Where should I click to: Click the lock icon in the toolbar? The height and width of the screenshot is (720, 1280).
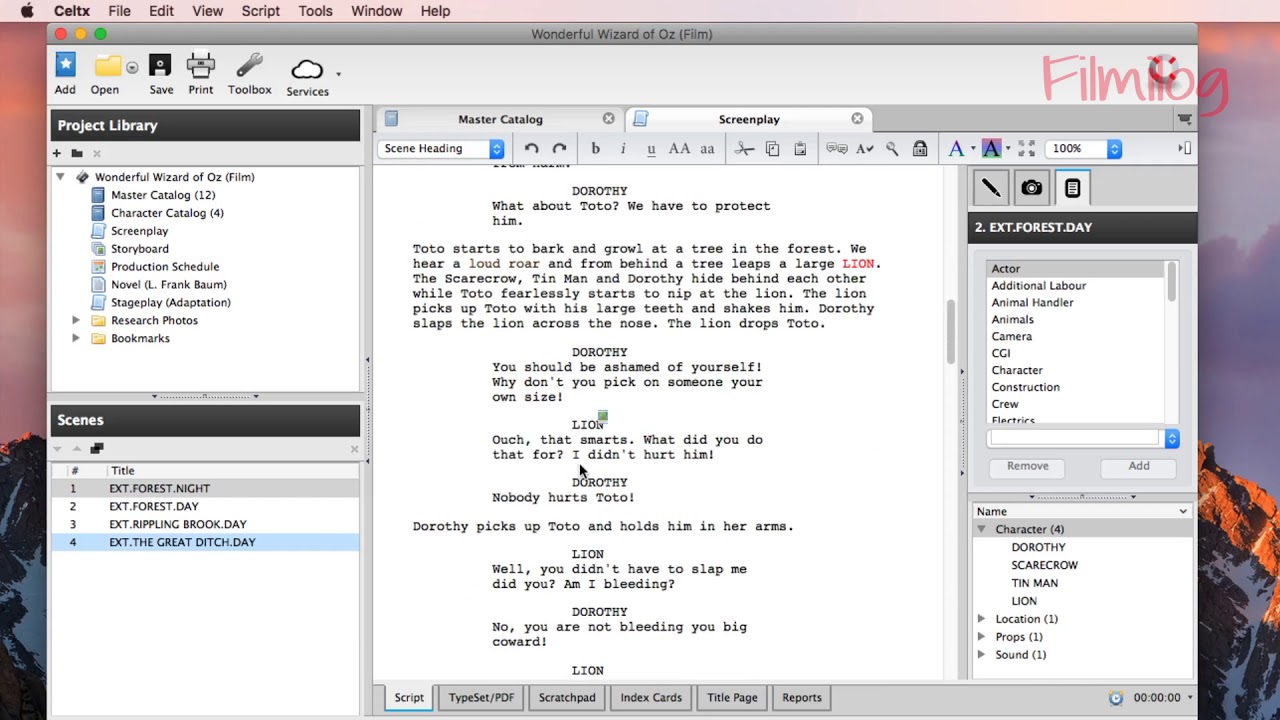[x=920, y=148]
